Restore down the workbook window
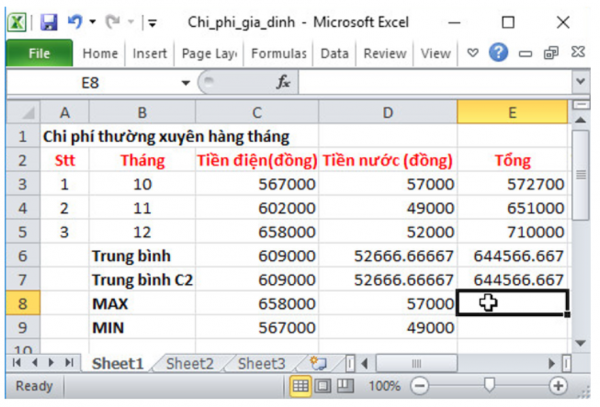Screen dimensions: 600x407 tap(551, 53)
